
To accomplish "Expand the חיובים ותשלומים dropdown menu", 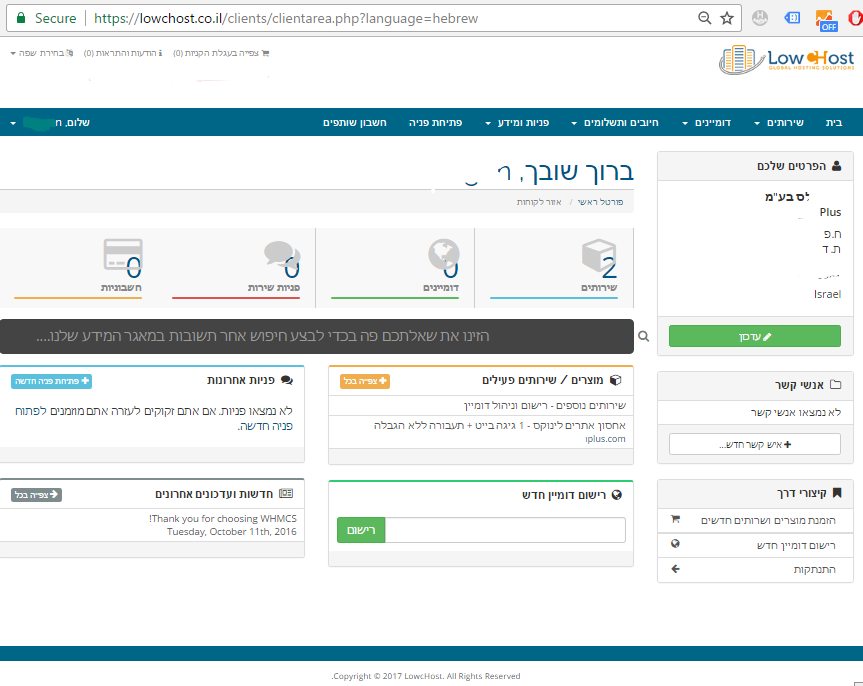I will point(615,123).
